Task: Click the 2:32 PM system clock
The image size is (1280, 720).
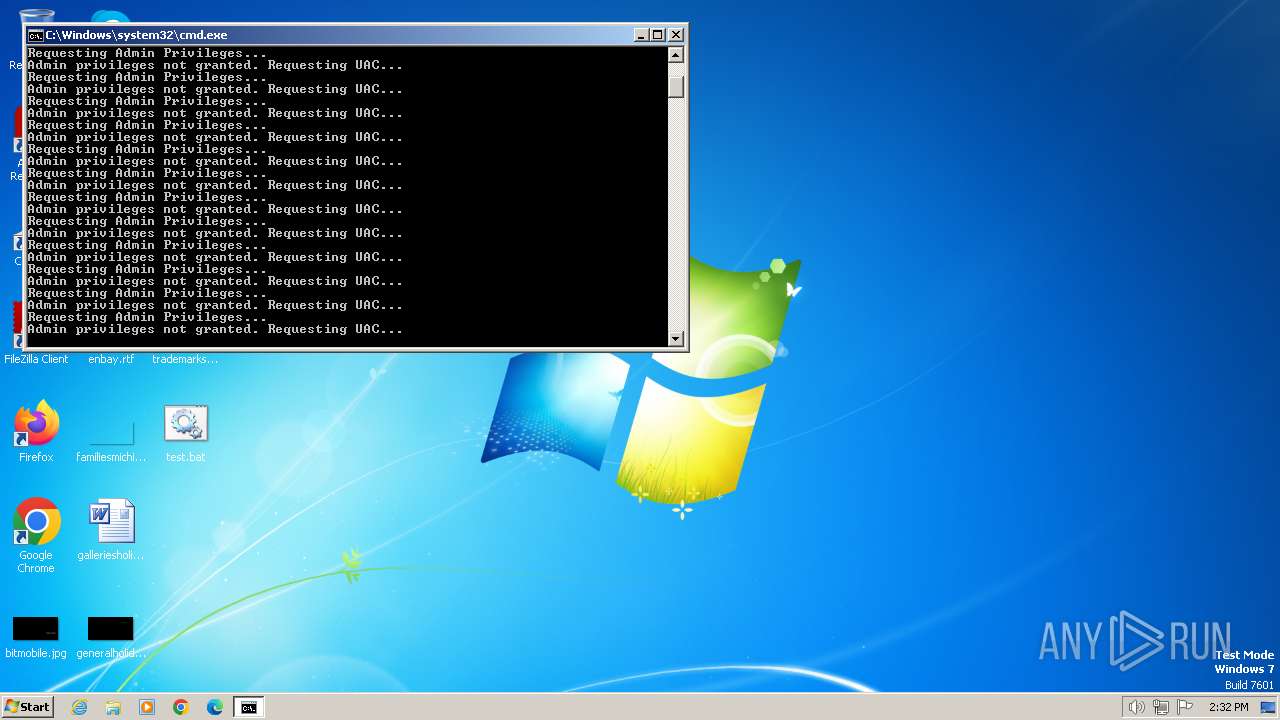Action: click(x=1228, y=707)
